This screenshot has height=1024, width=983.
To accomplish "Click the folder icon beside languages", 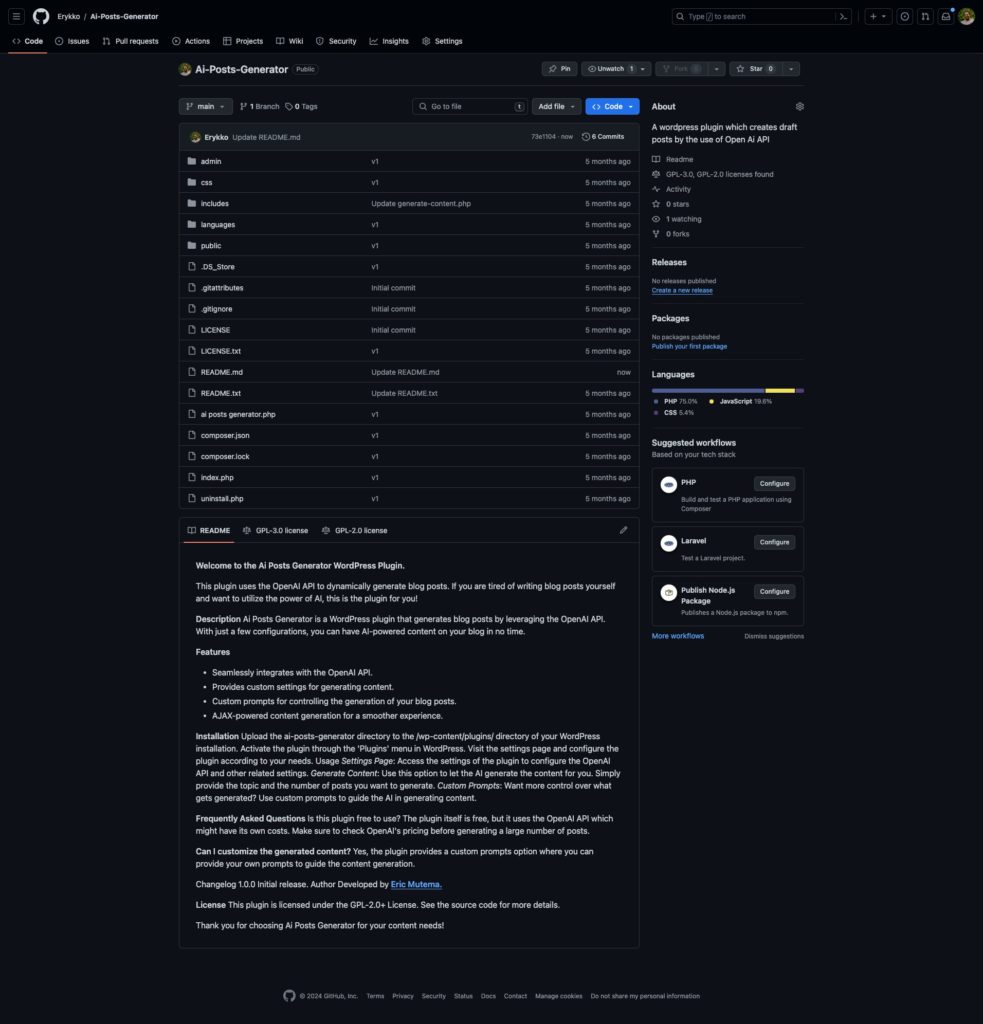I will (x=191, y=225).
